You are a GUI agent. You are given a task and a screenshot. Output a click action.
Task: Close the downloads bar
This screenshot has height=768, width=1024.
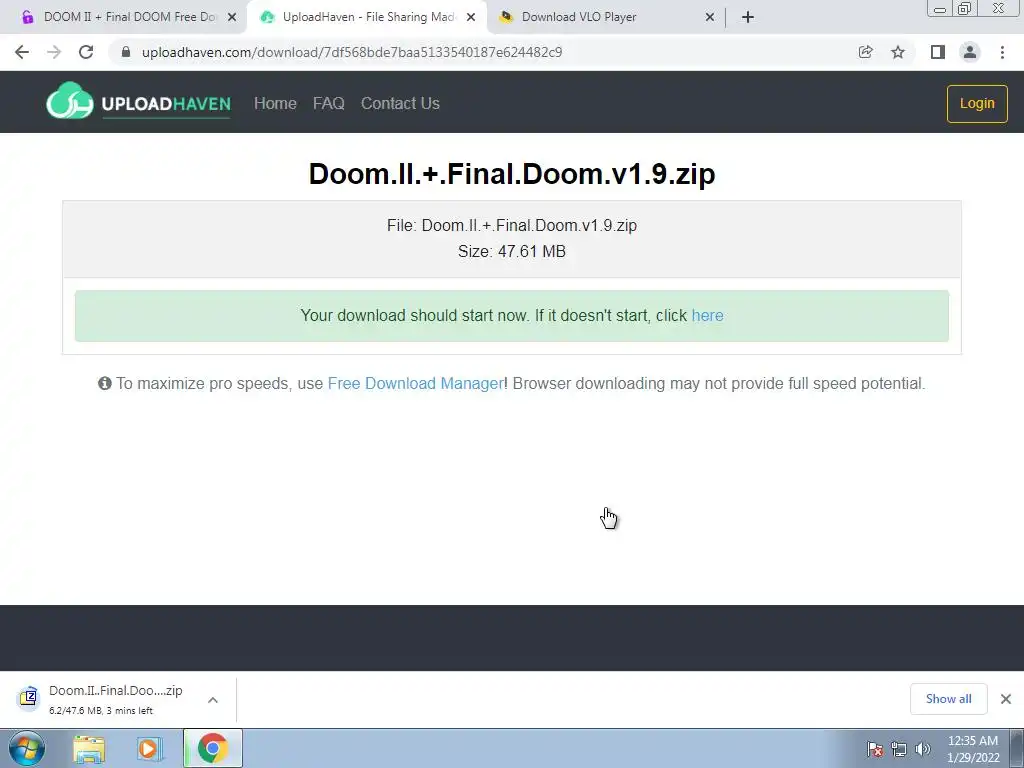pos(1006,699)
